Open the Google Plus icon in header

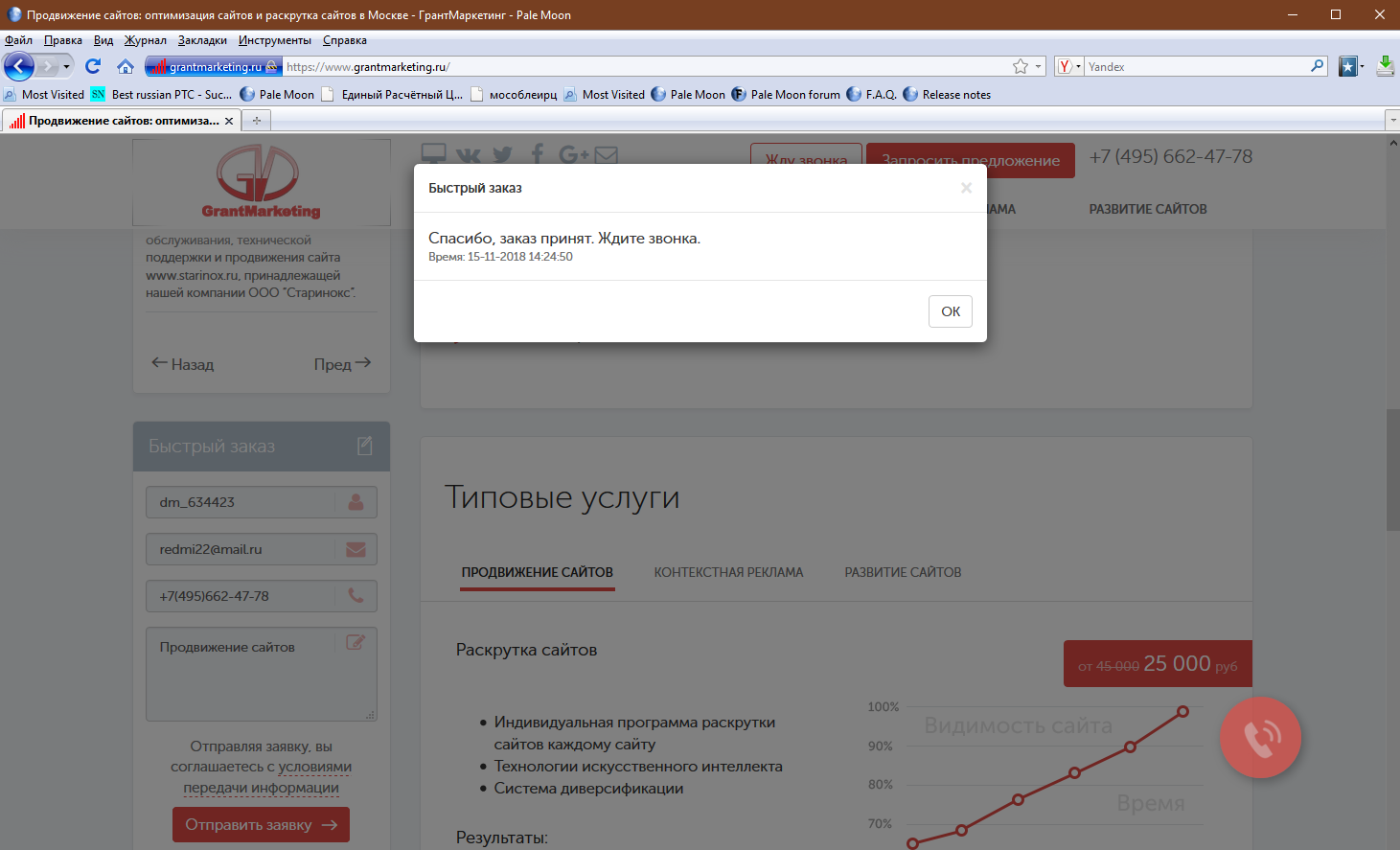pyautogui.click(x=574, y=154)
